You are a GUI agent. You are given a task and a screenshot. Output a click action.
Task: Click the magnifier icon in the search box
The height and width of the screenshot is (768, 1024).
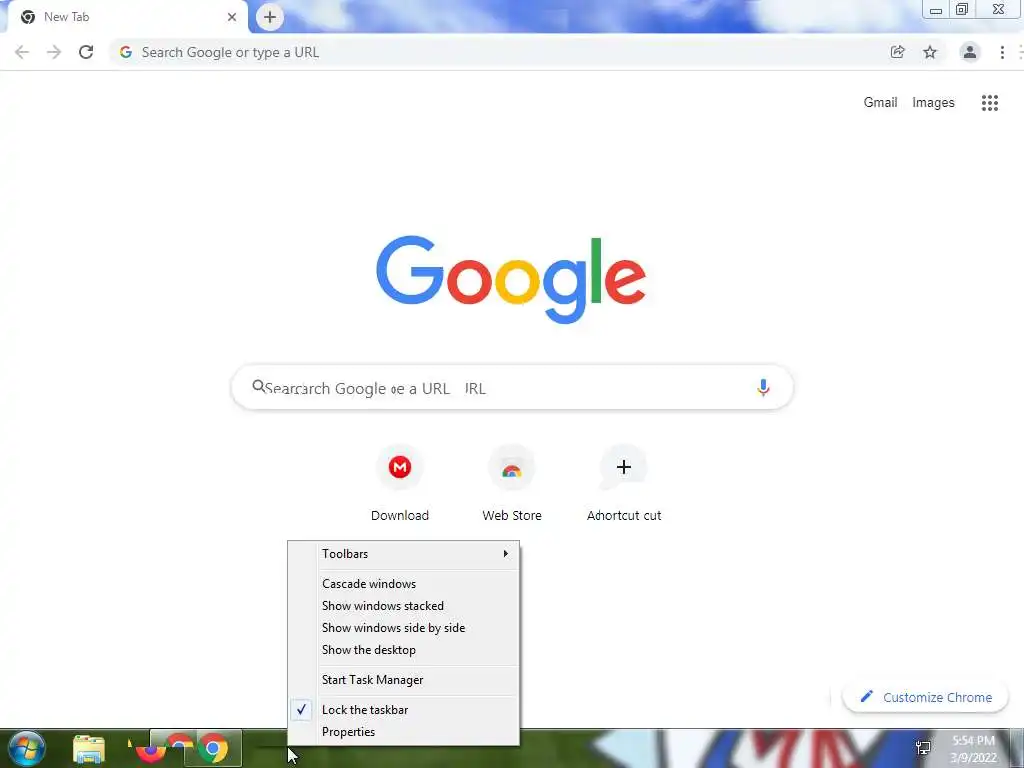pyautogui.click(x=259, y=387)
